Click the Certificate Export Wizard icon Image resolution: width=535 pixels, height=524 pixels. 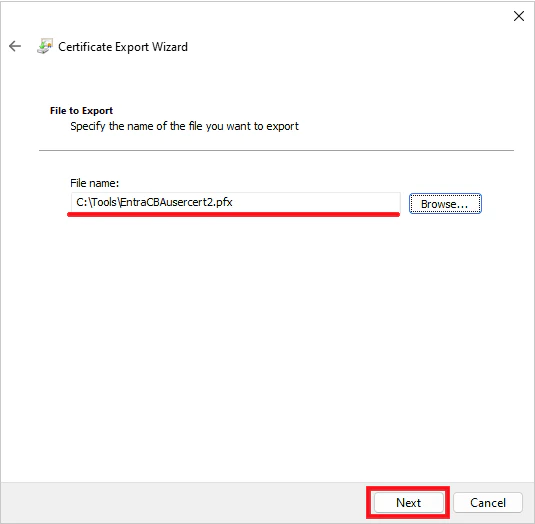tap(45, 46)
